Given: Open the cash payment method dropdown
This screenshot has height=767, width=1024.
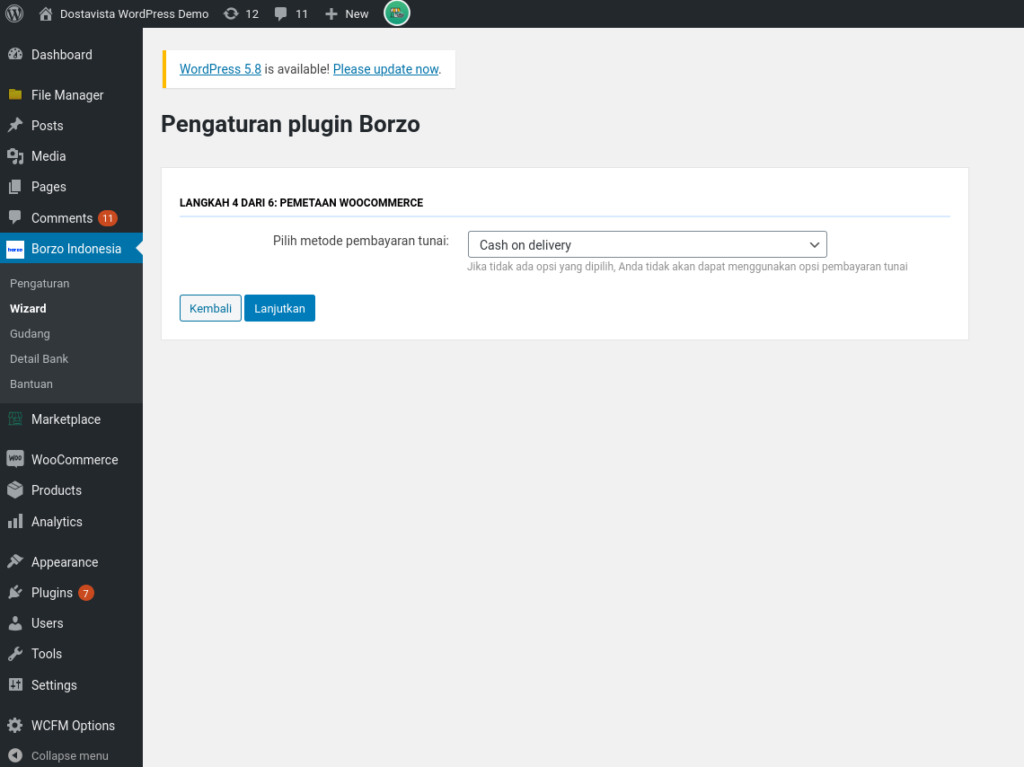Looking at the screenshot, I should coord(647,244).
